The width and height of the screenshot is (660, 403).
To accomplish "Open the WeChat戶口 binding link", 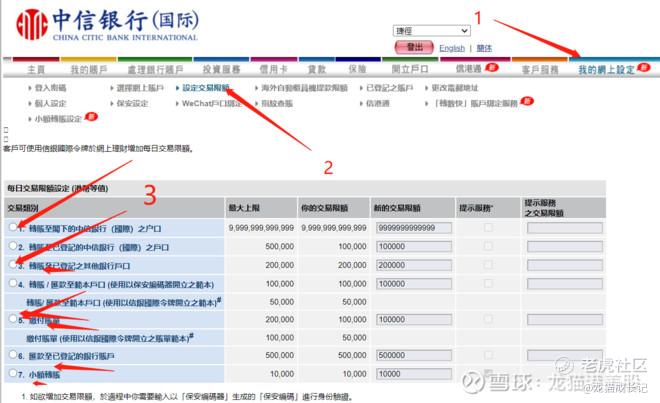I will pos(212,104).
